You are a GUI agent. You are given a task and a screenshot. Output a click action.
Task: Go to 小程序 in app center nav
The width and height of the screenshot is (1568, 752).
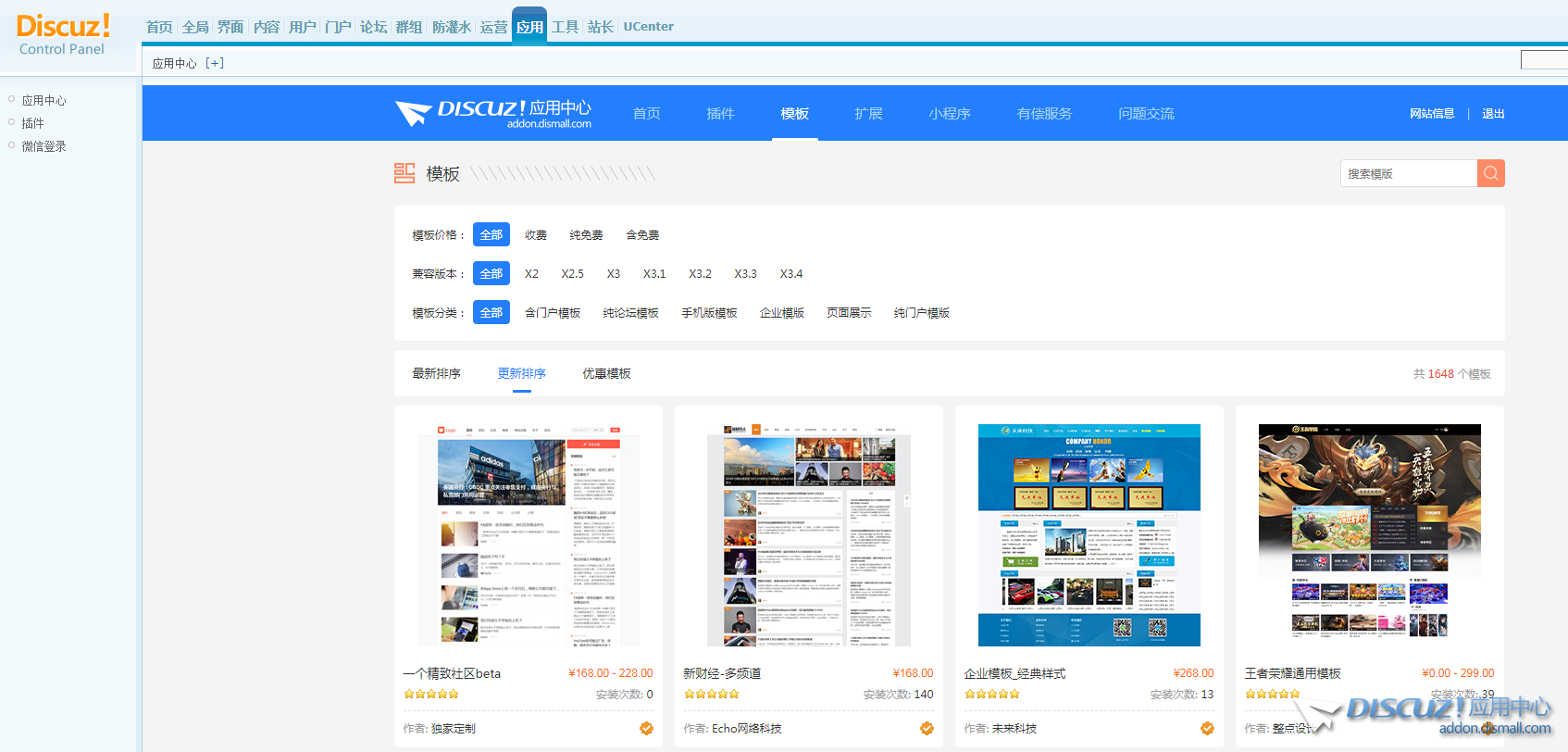tap(950, 114)
